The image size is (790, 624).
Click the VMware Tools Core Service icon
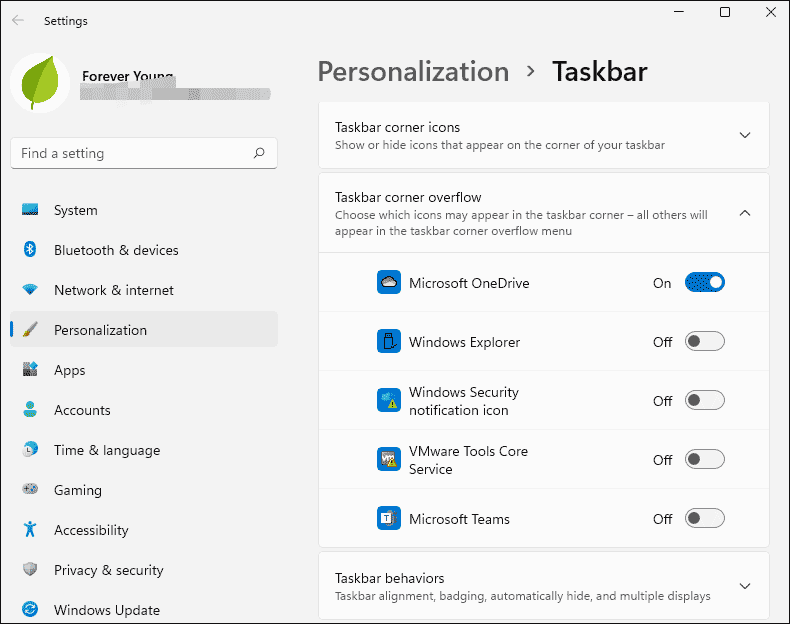389,459
